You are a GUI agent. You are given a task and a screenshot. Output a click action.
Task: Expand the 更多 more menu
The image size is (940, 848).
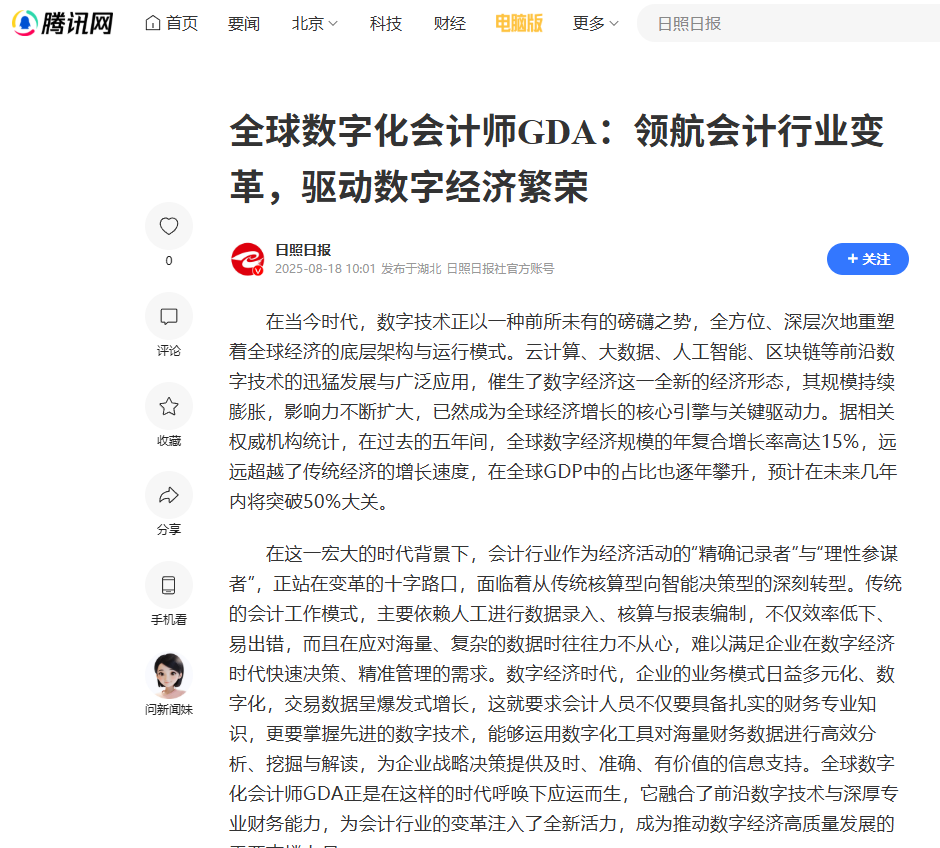click(x=595, y=23)
